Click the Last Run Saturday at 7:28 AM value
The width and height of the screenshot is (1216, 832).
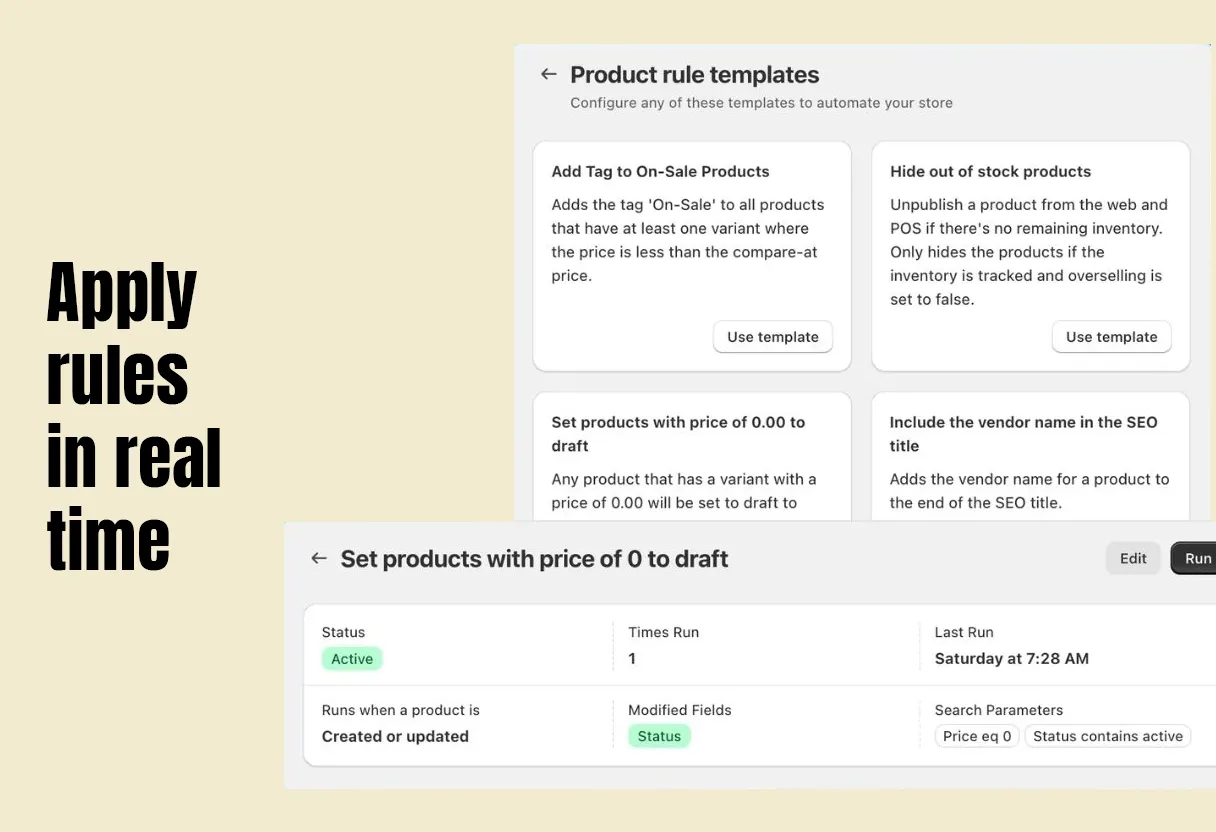point(1012,658)
